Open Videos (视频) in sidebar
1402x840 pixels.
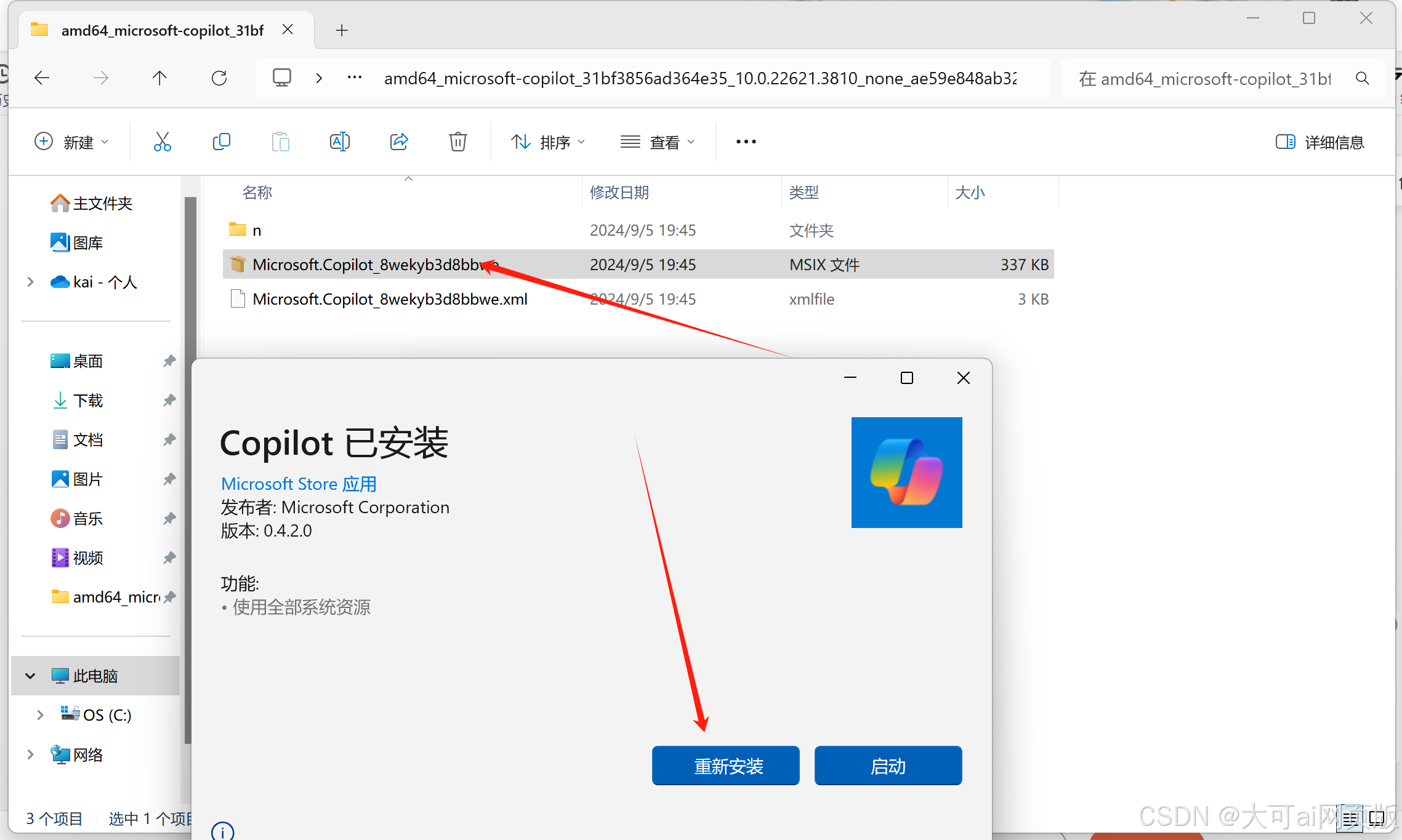coord(78,558)
